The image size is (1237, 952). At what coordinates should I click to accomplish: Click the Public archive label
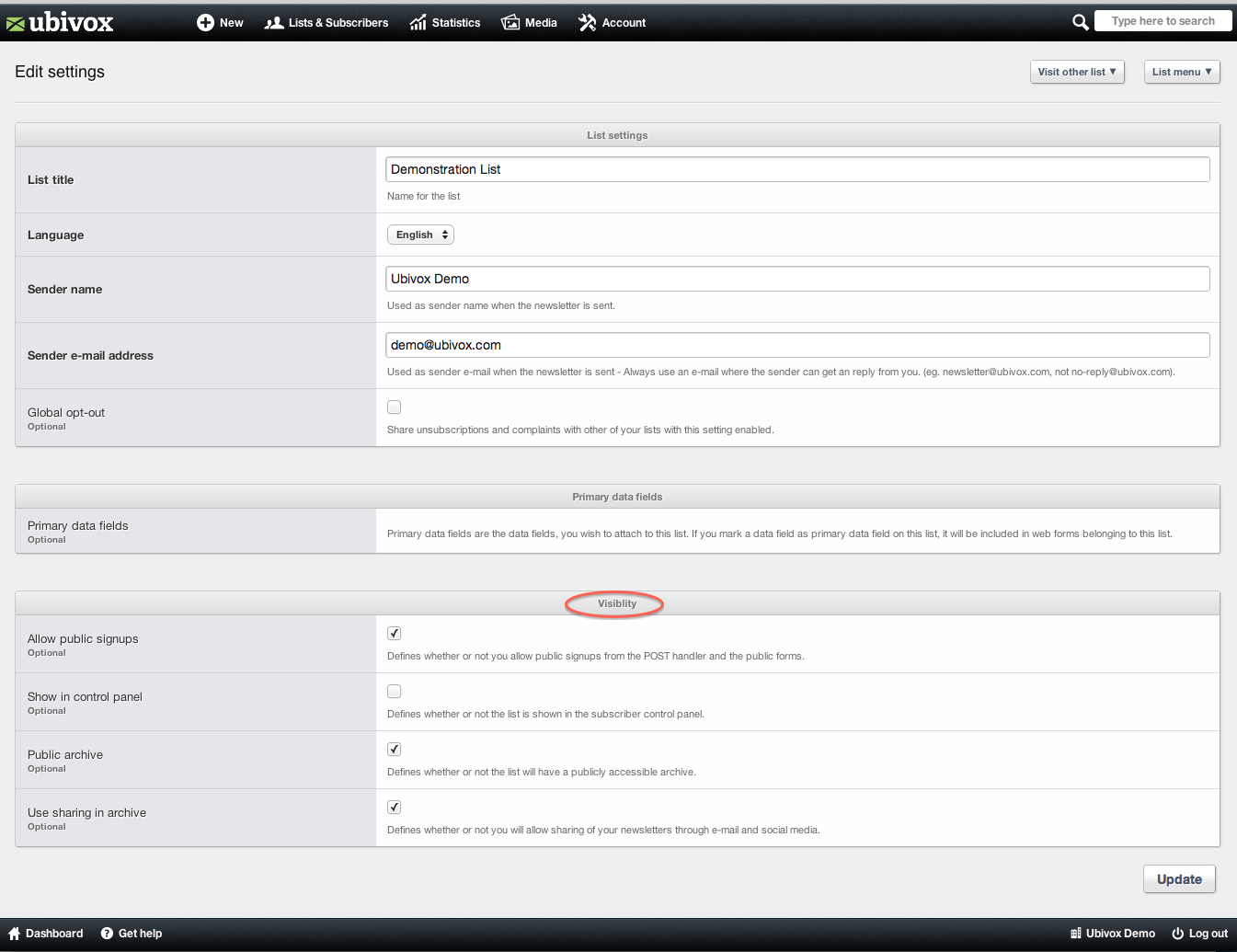(65, 755)
